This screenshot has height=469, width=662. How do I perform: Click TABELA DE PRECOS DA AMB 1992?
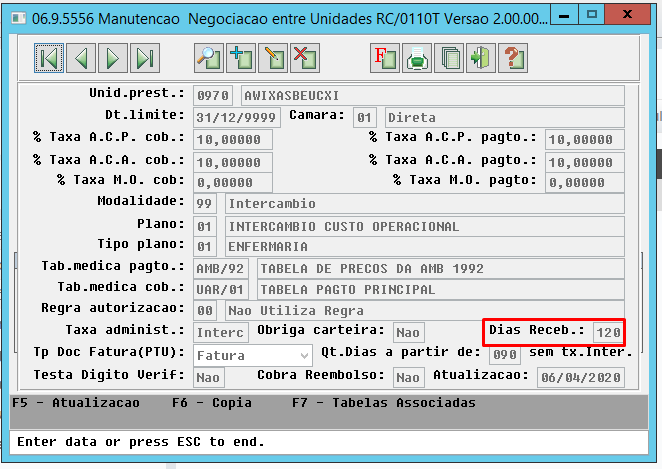372,268
